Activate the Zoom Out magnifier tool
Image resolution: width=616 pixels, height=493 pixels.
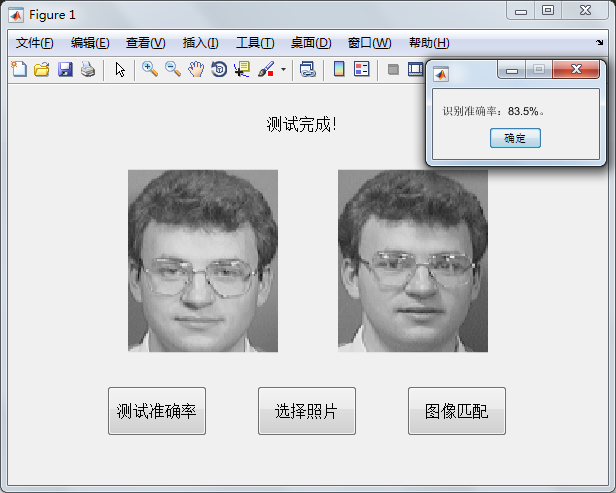click(173, 69)
